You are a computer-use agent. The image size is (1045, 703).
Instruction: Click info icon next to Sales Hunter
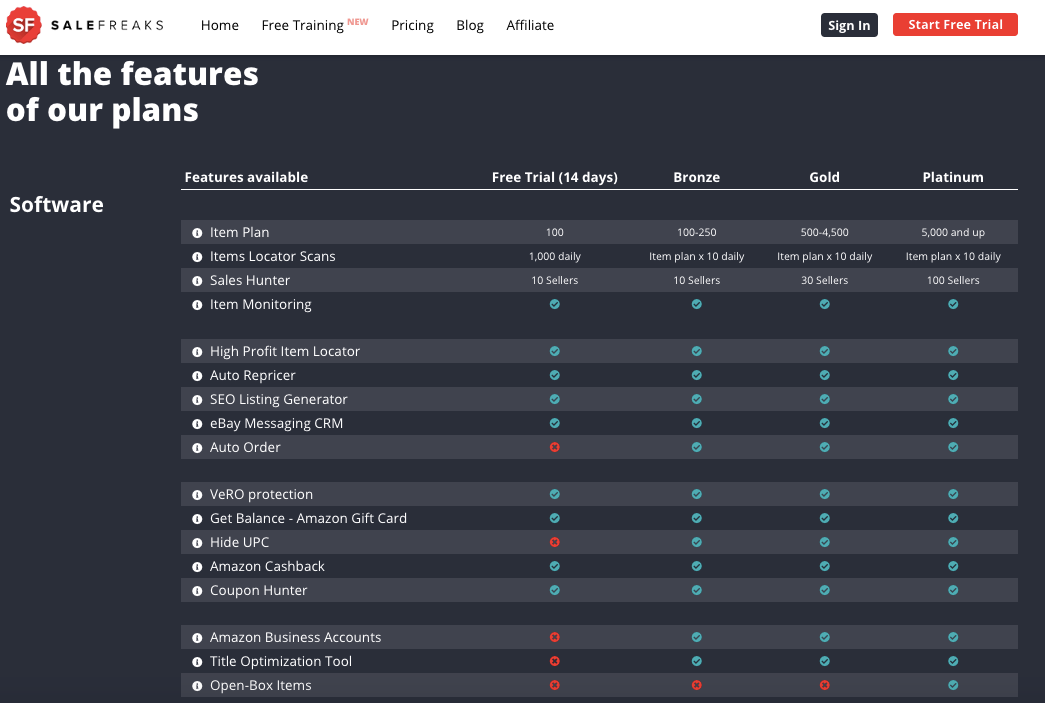197,281
